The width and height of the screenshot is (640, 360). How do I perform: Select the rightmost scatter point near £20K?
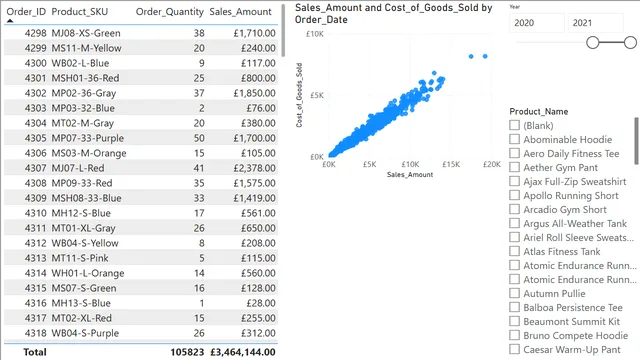pos(485,56)
